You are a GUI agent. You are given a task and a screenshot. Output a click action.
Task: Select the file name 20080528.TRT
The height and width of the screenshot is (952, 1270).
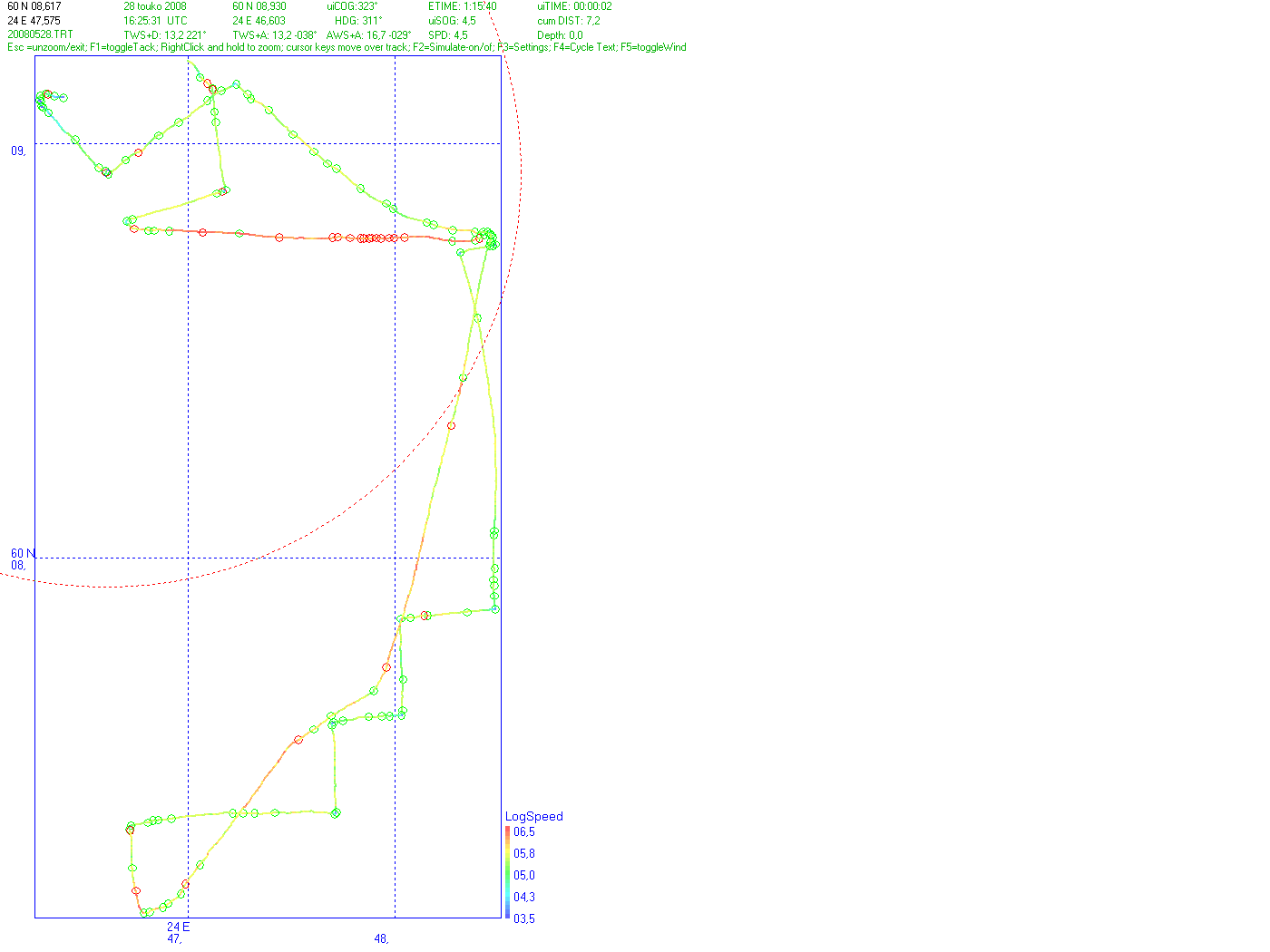coord(40,34)
